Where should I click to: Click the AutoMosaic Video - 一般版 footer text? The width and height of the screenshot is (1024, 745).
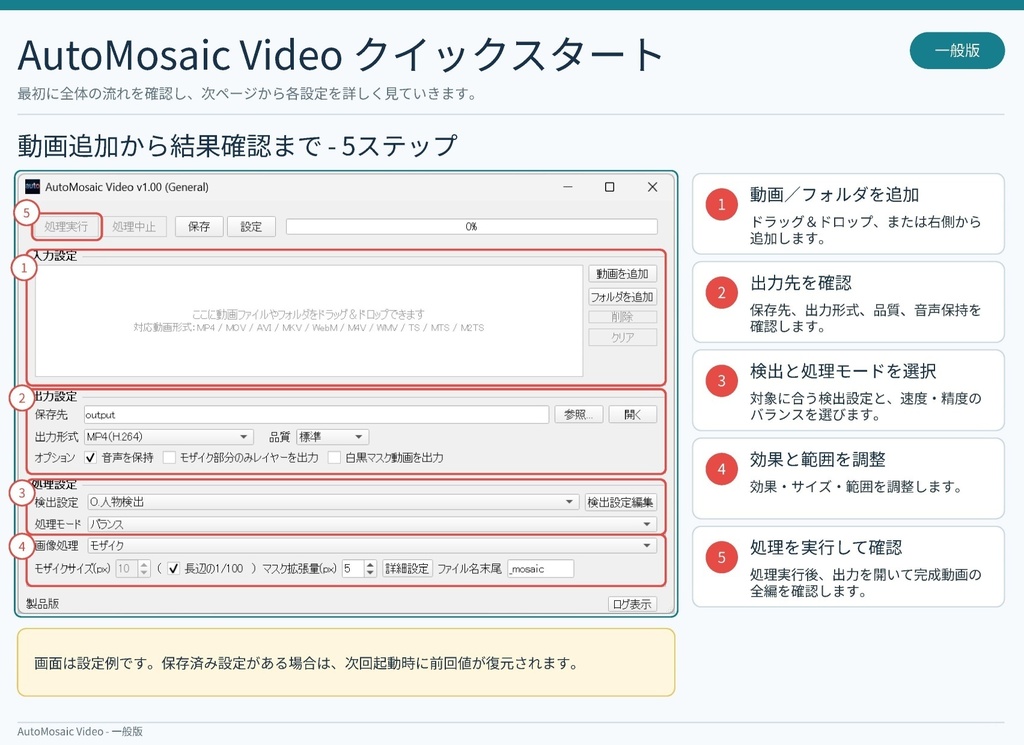pos(80,731)
